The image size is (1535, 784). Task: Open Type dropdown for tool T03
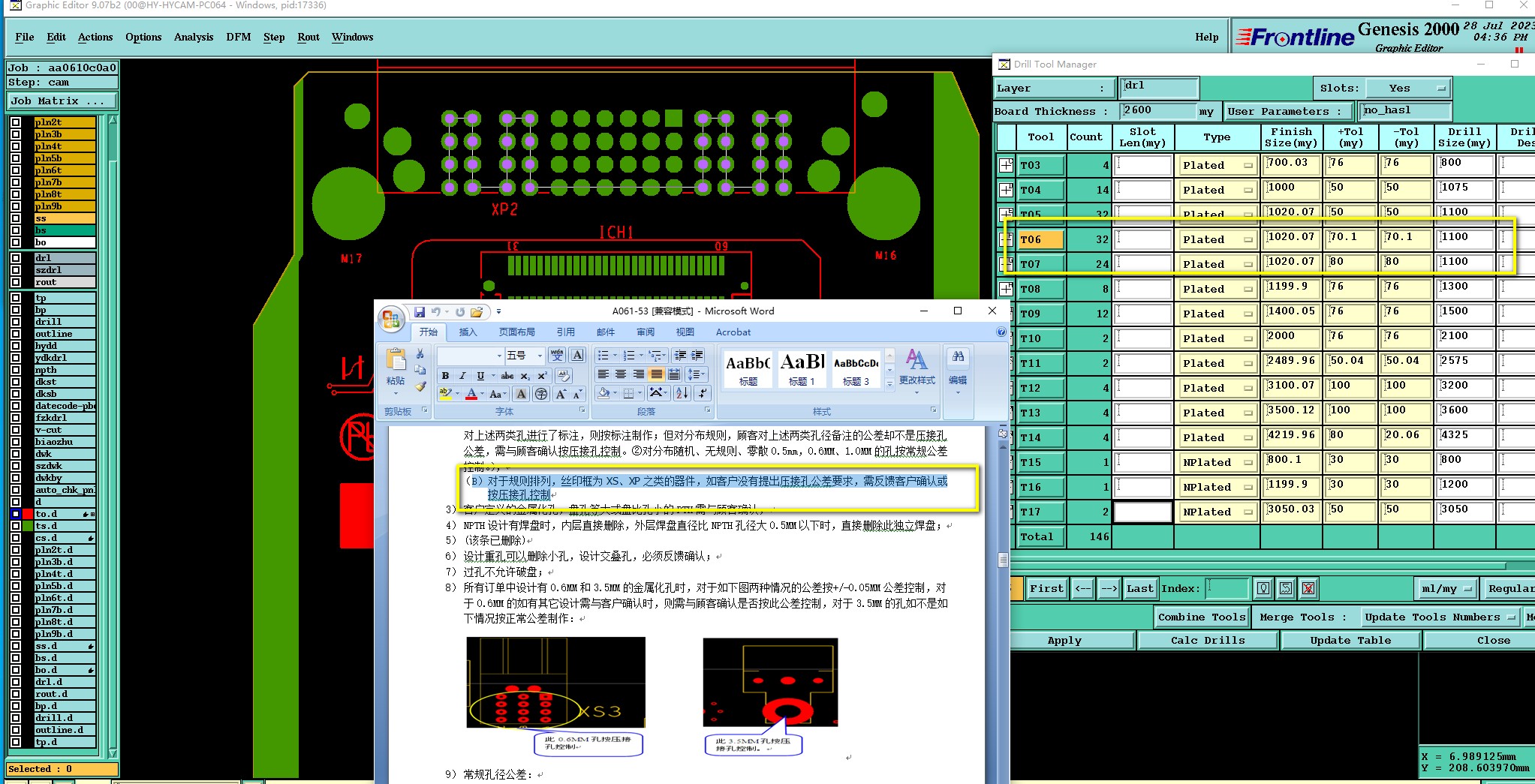(1217, 165)
